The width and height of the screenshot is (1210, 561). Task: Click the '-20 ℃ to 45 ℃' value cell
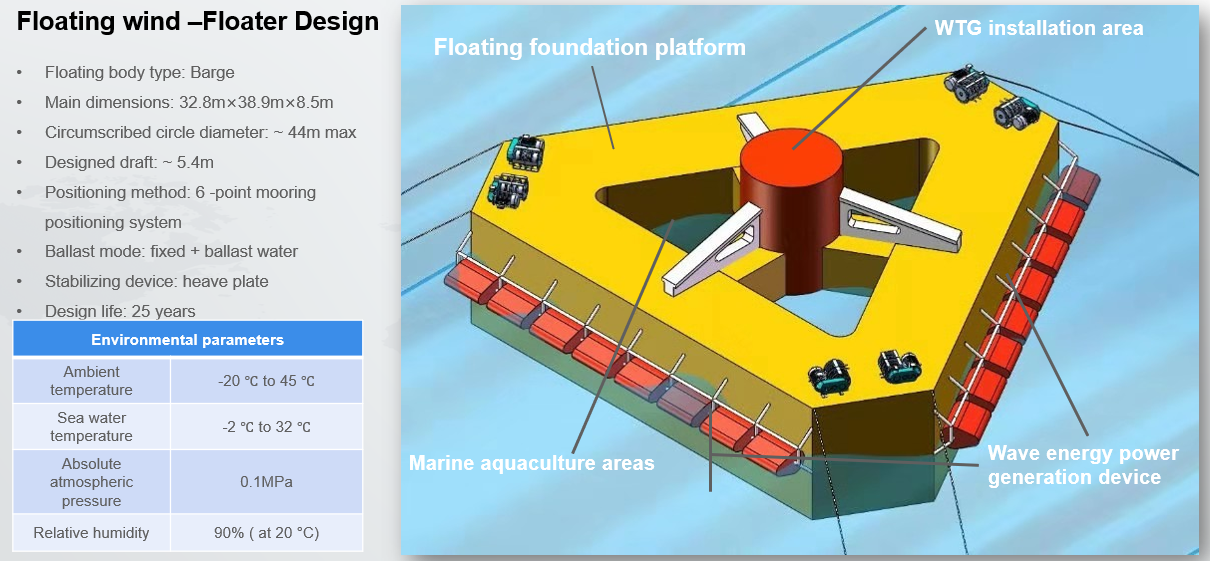point(266,380)
